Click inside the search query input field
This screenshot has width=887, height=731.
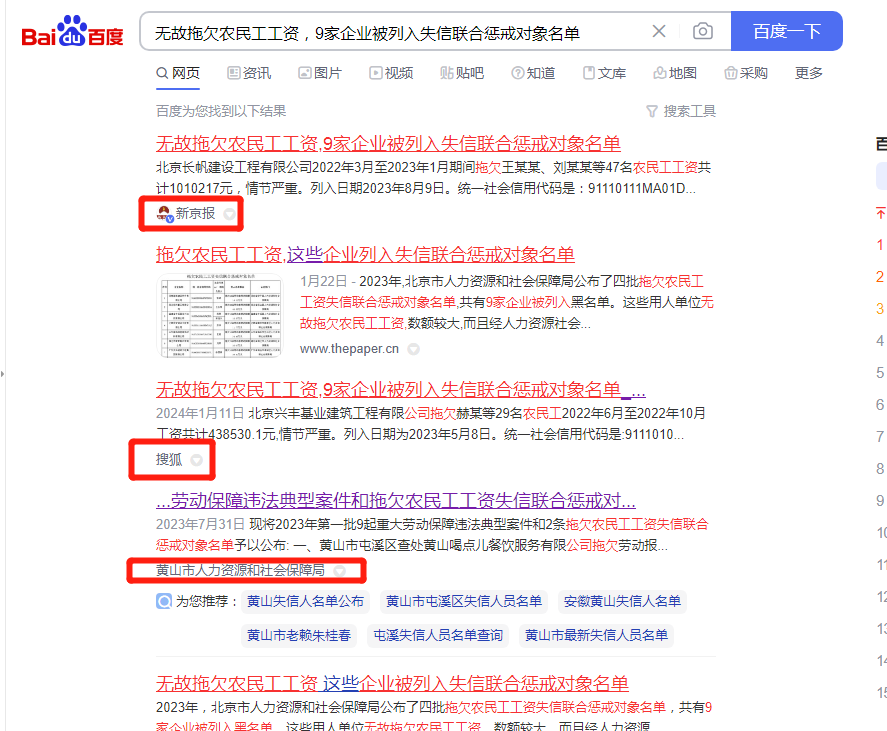(390, 32)
